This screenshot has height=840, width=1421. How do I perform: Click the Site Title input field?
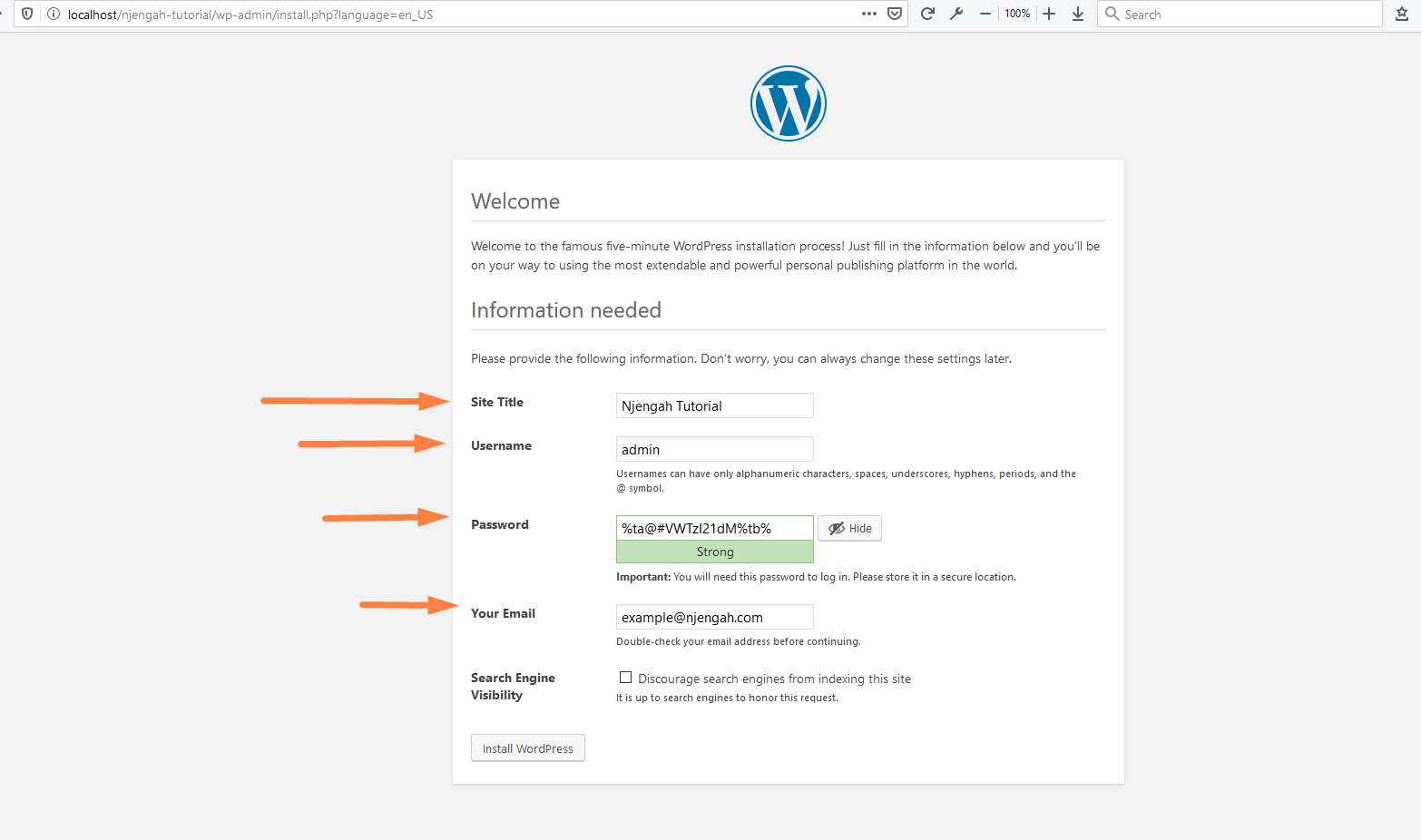point(715,405)
